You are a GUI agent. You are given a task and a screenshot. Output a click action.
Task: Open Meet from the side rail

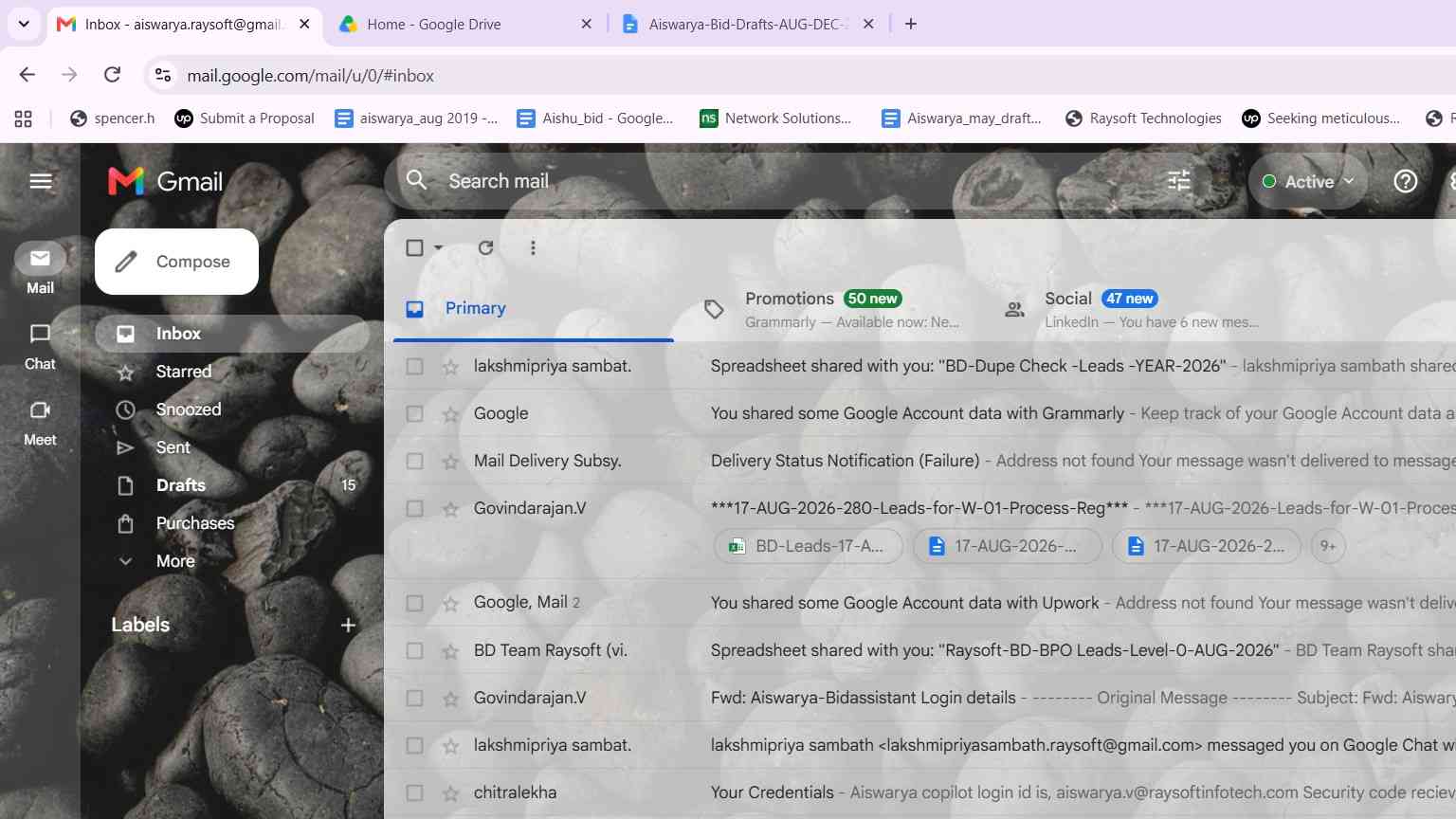[40, 423]
